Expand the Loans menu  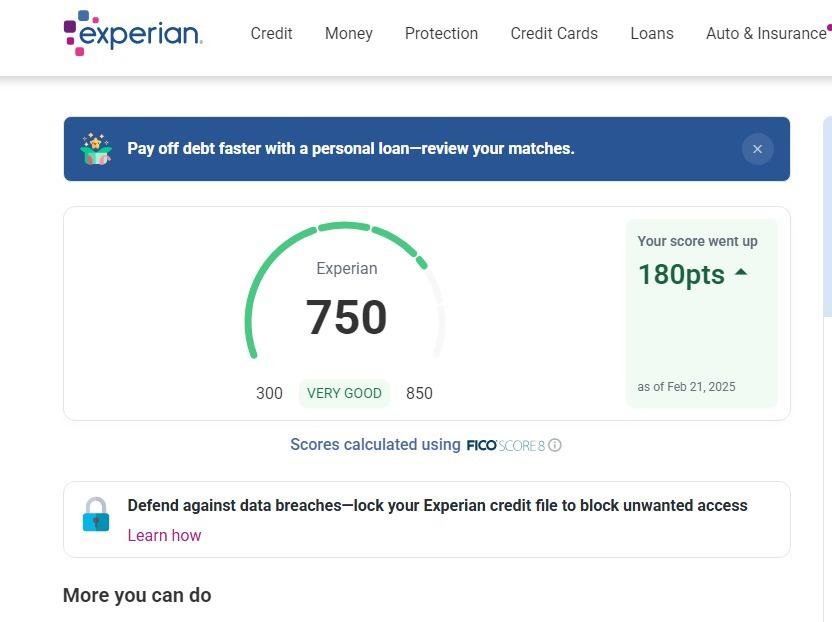pyautogui.click(x=652, y=33)
